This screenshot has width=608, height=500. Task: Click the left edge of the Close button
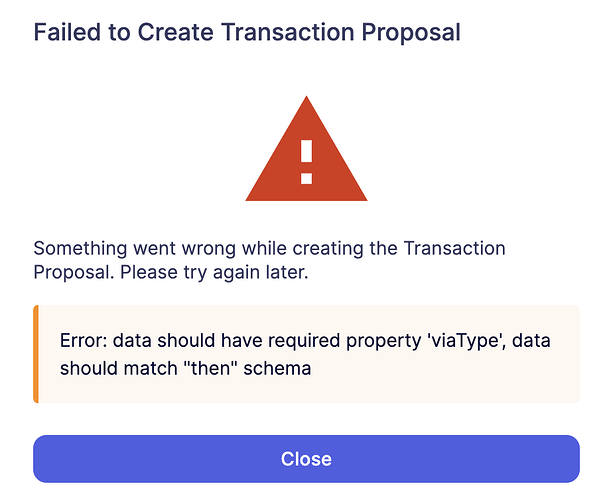click(42, 459)
